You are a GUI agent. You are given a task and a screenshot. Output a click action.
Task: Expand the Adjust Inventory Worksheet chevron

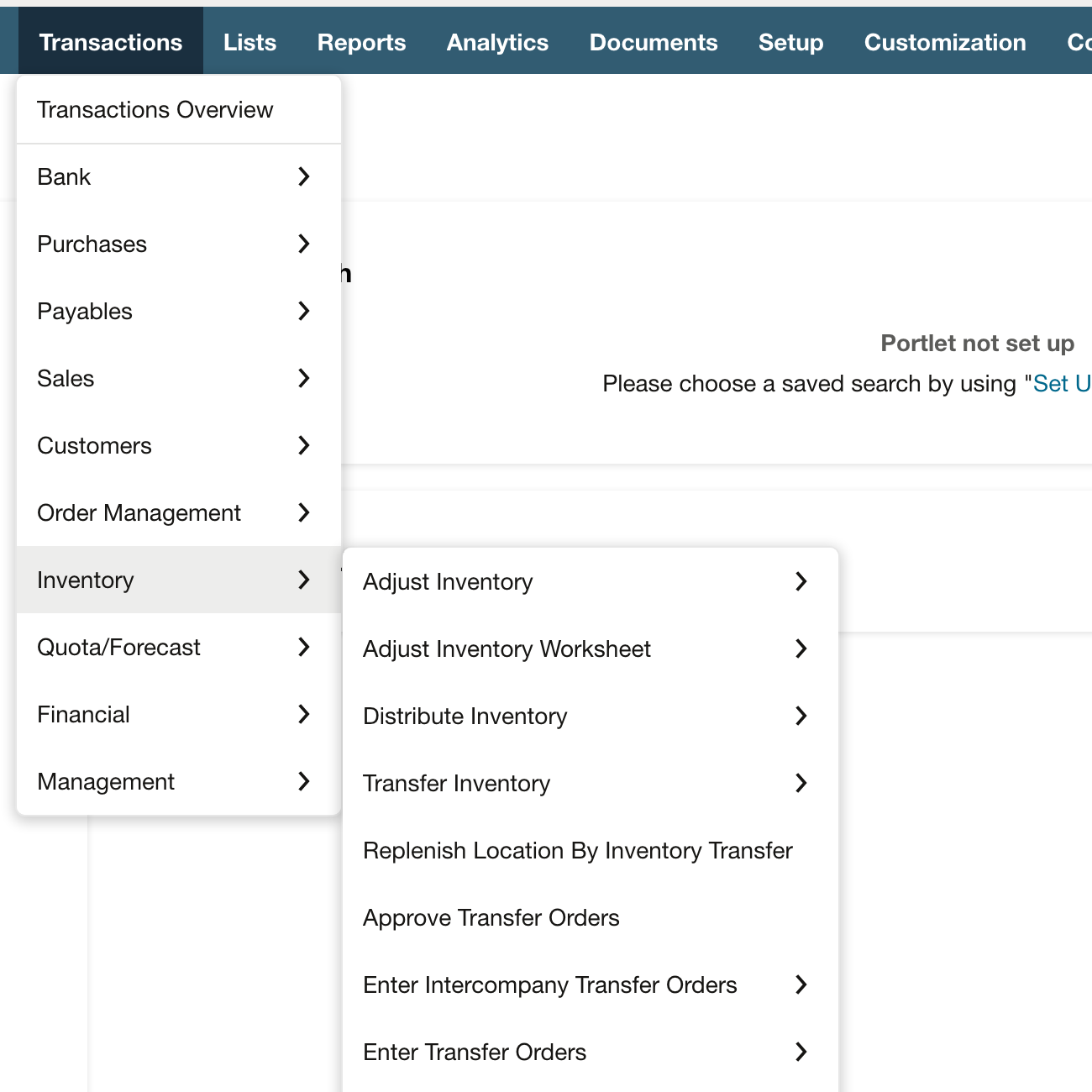(801, 648)
